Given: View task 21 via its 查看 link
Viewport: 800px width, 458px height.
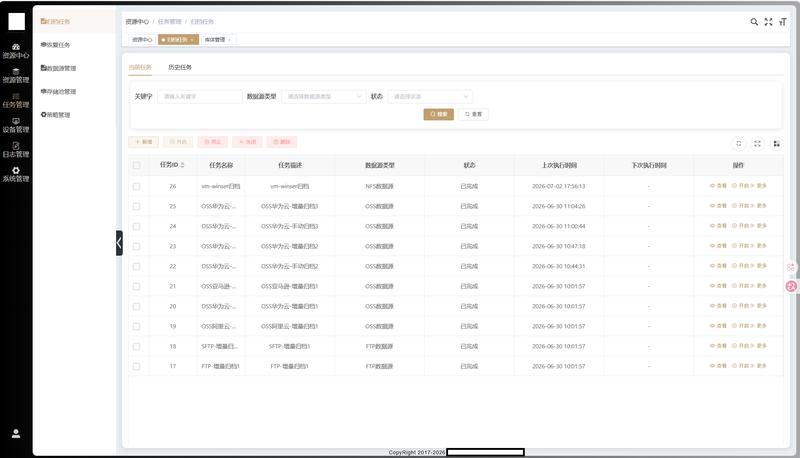Looking at the screenshot, I should 718,286.
